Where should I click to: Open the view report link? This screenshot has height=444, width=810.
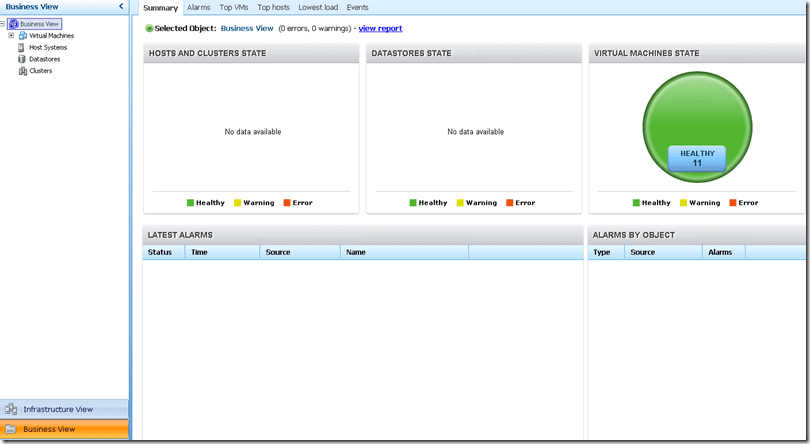380,29
